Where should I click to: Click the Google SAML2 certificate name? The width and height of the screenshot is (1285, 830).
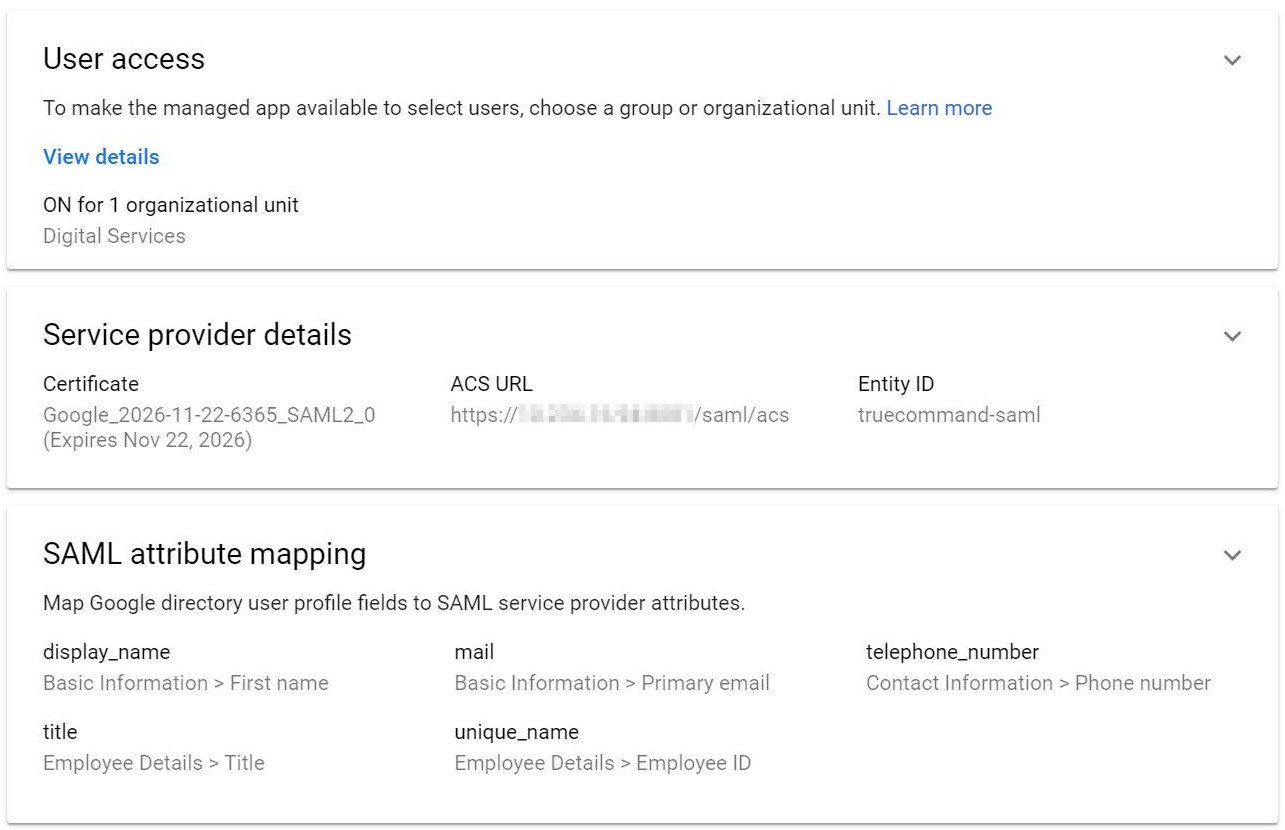(x=209, y=415)
